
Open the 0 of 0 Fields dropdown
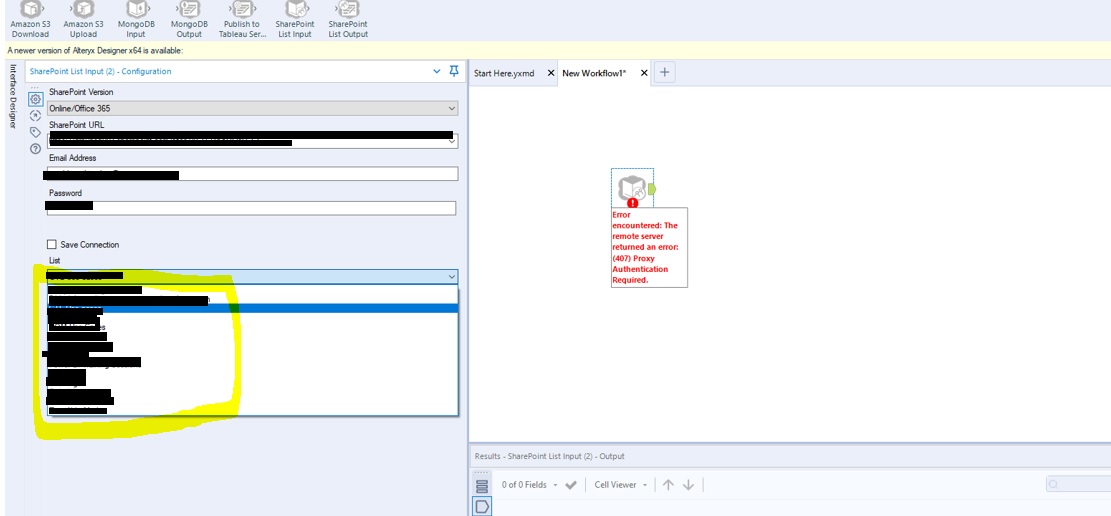(x=530, y=485)
